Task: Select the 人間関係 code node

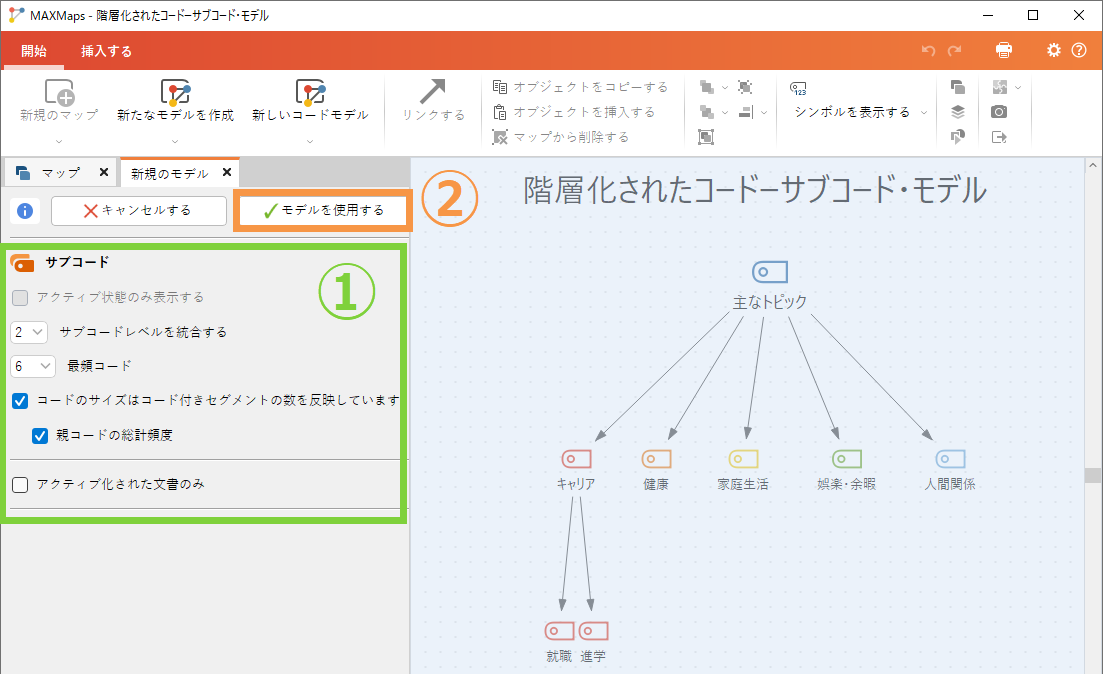Action: click(x=950, y=459)
